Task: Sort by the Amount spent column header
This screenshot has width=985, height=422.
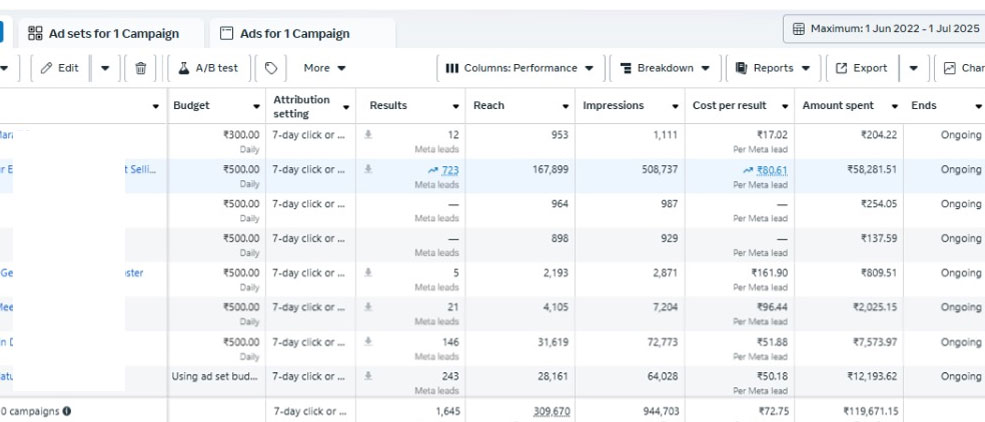Action: 838,106
